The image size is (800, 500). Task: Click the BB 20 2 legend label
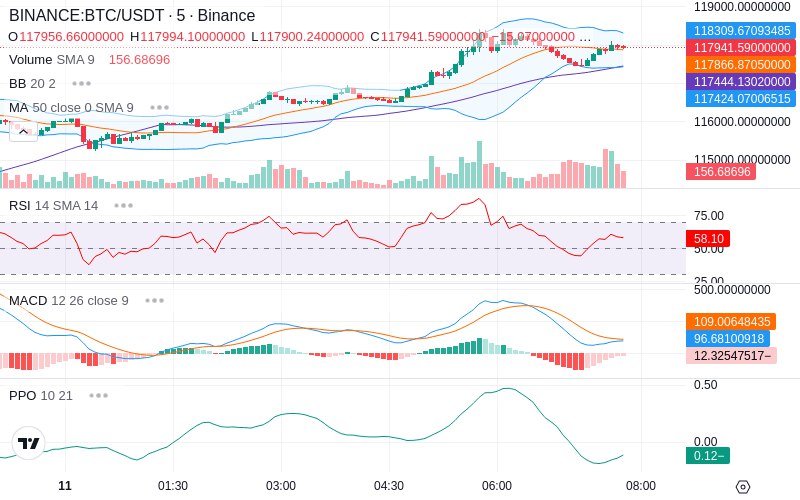pos(32,84)
